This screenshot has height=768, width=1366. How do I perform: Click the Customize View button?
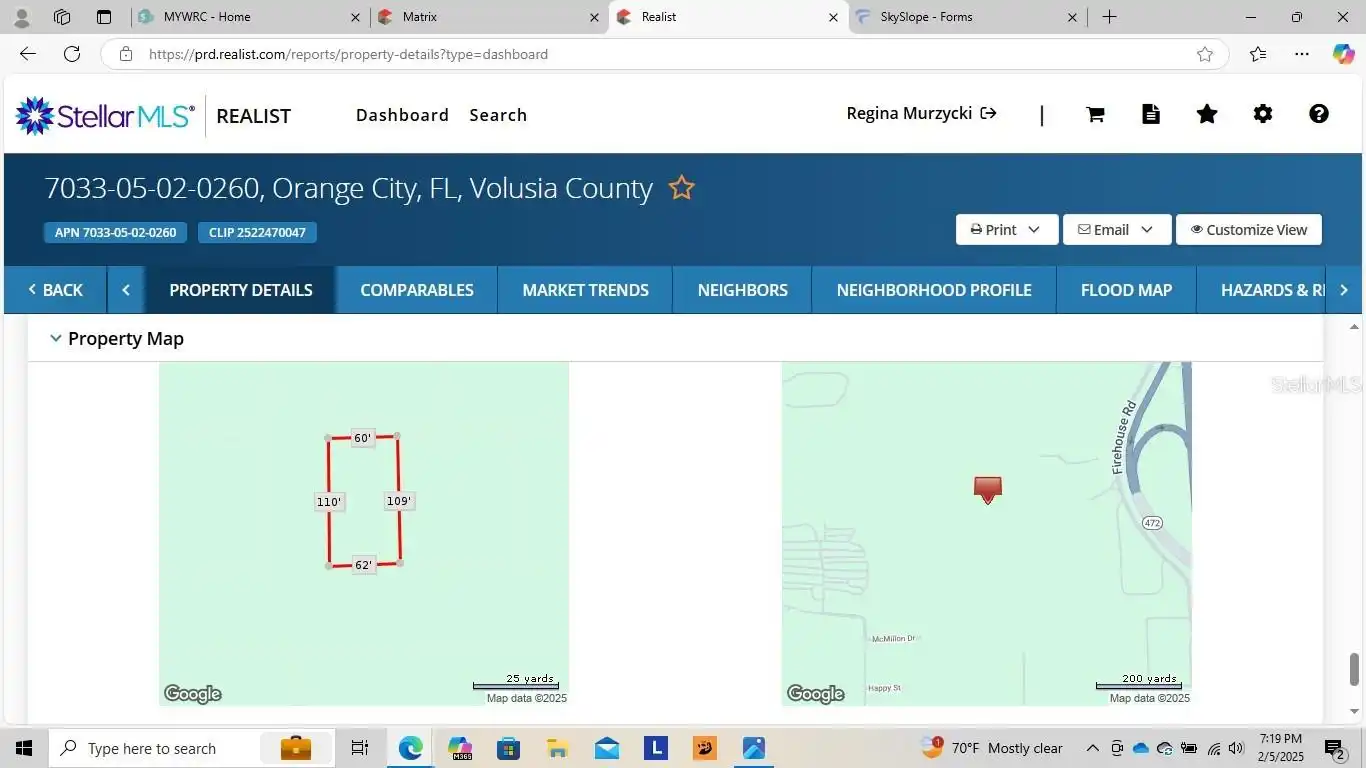point(1249,230)
